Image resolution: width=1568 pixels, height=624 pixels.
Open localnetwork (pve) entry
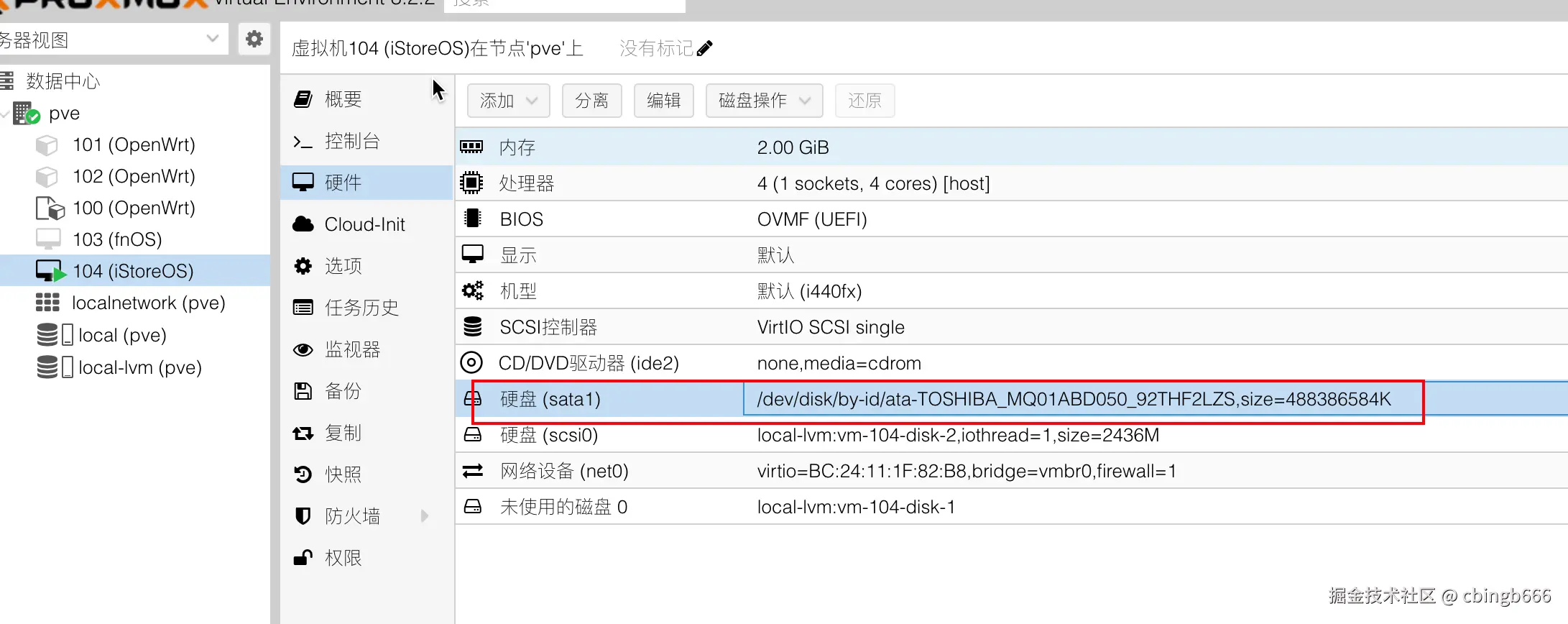click(x=149, y=303)
